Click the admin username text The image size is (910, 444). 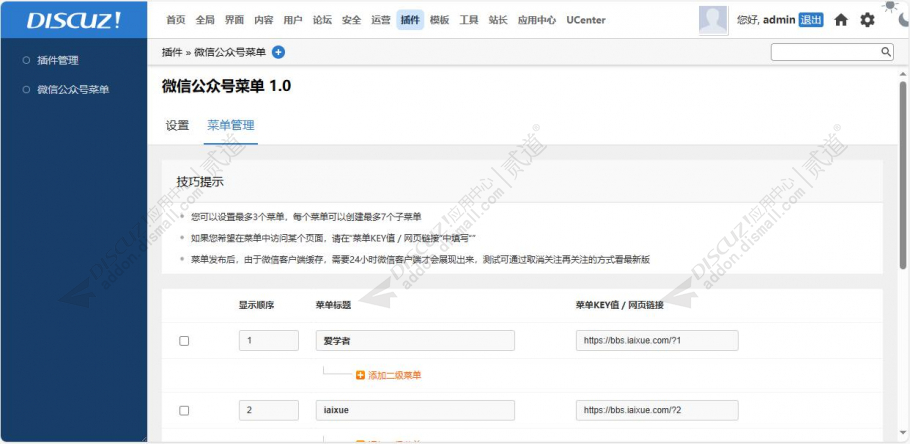(779, 20)
